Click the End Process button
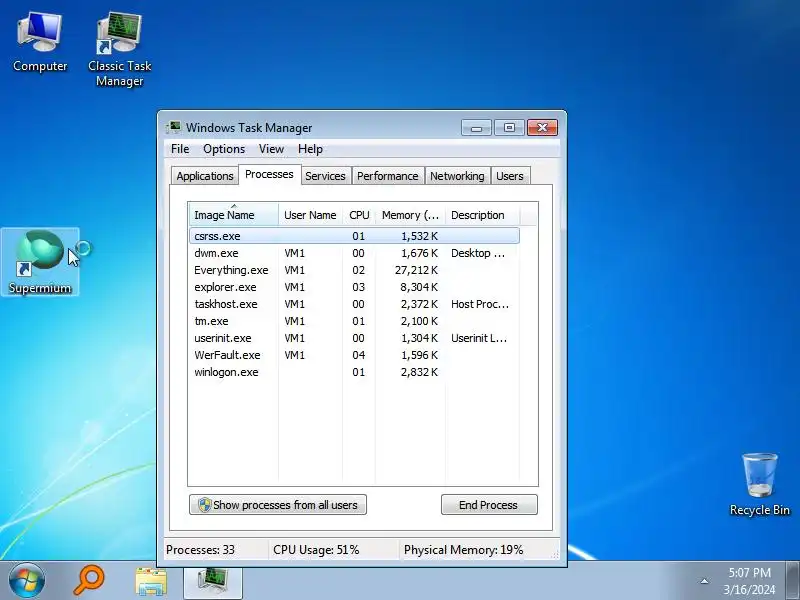The image size is (800, 600). click(x=489, y=505)
